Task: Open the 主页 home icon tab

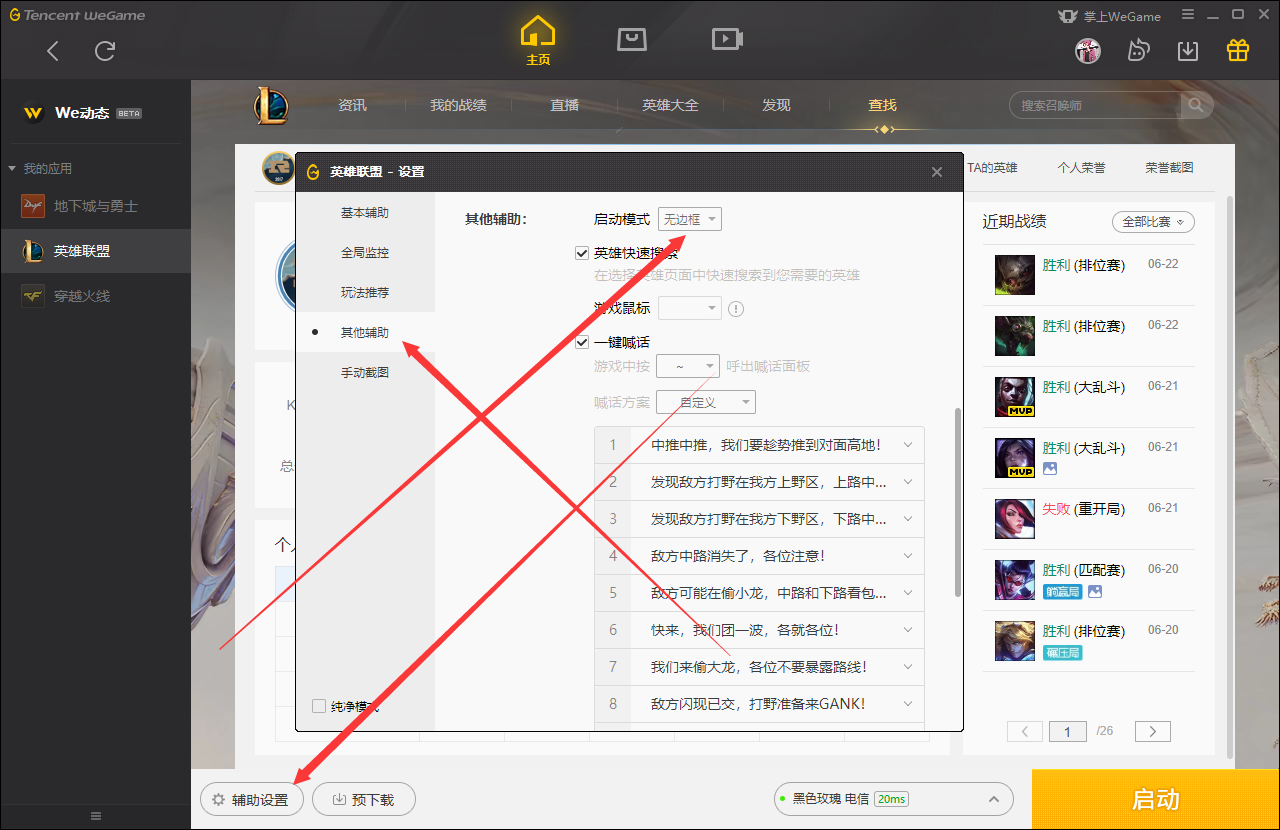Action: coord(538,40)
